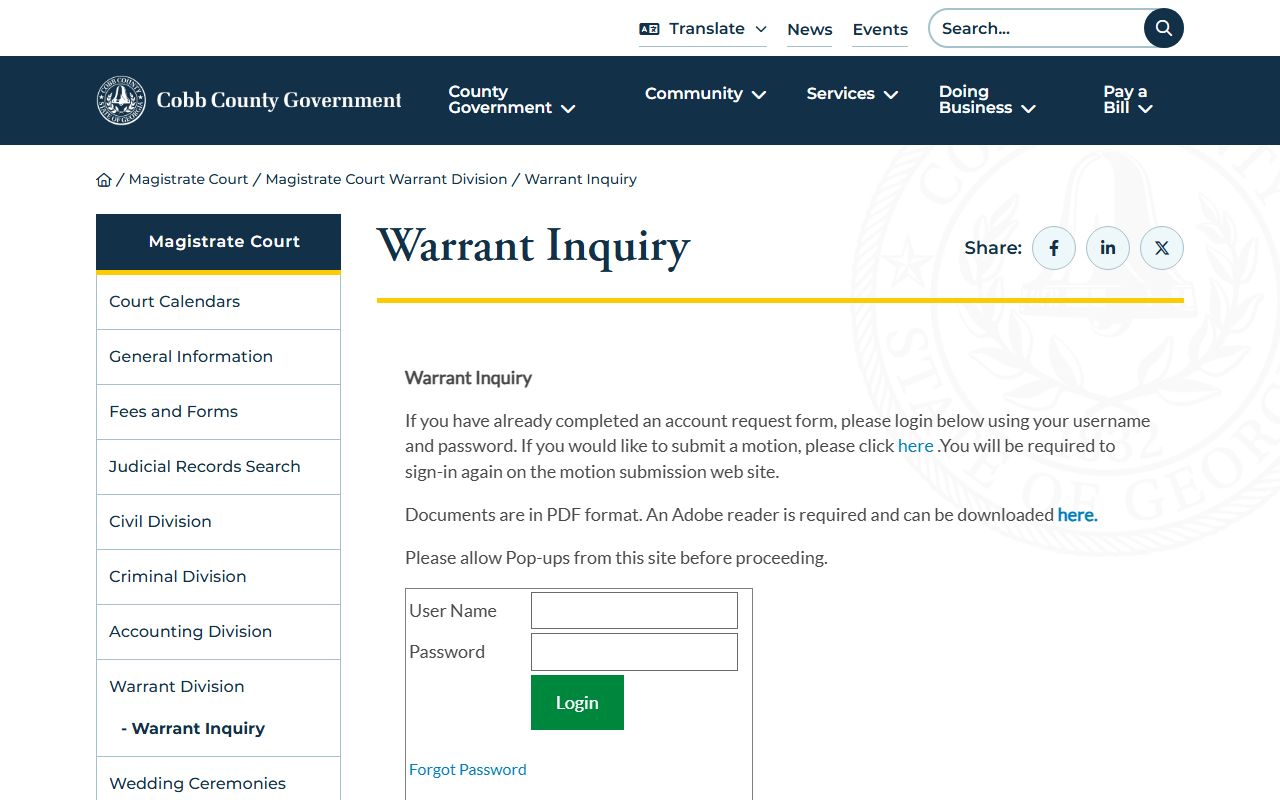
Task: Open Judicial Records Search in sidebar
Action: (218, 467)
